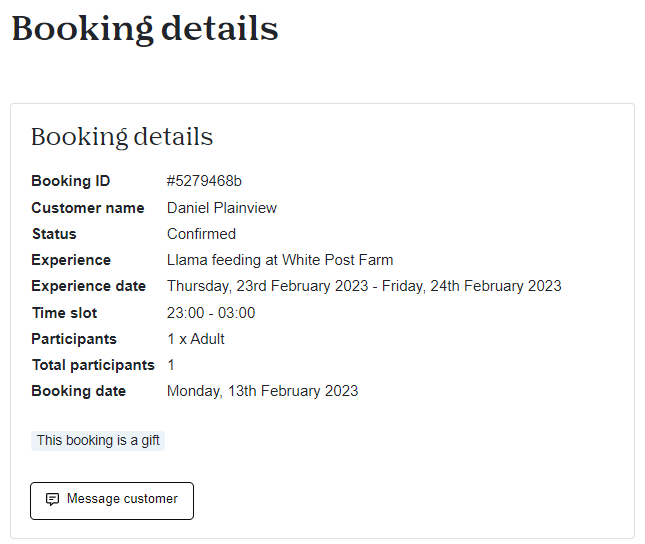645x544 pixels.
Task: Click the large Booking details page title
Action: (x=145, y=29)
